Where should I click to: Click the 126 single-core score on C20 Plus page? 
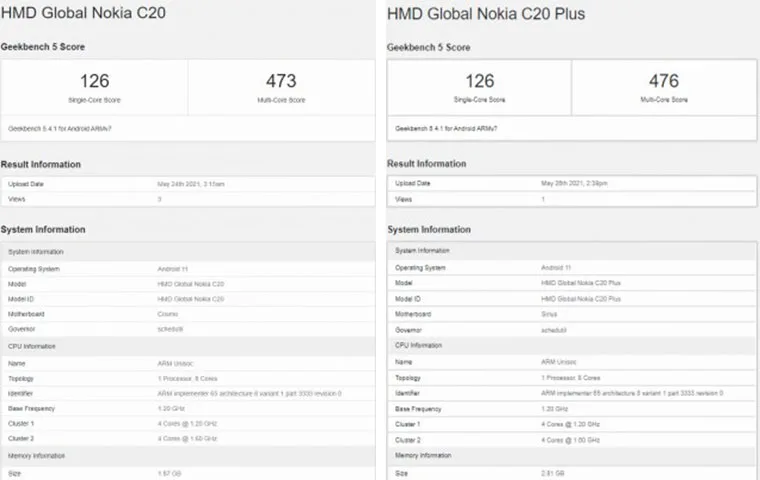tap(480, 81)
